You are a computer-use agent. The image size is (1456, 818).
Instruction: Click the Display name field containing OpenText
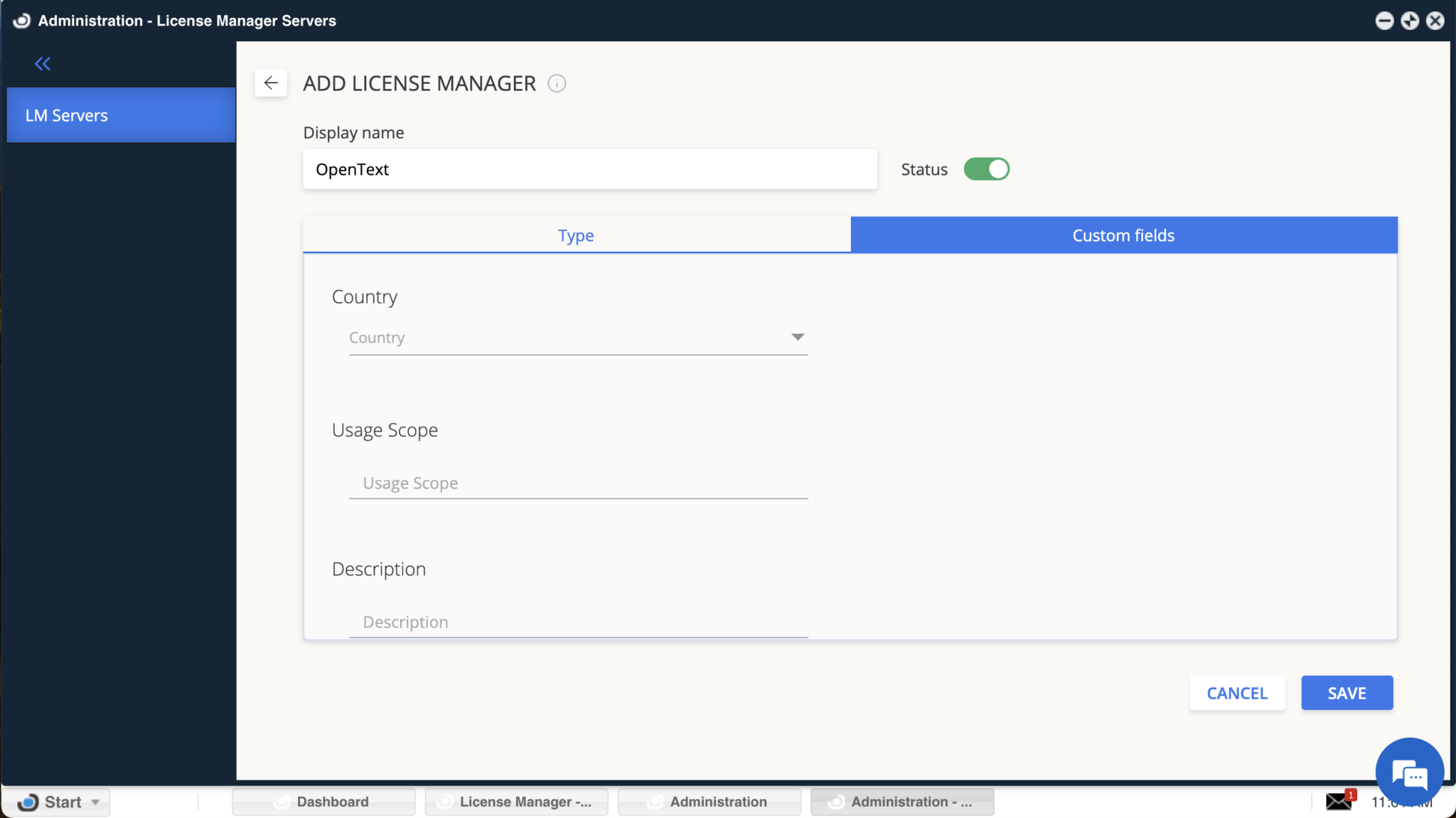(x=589, y=169)
